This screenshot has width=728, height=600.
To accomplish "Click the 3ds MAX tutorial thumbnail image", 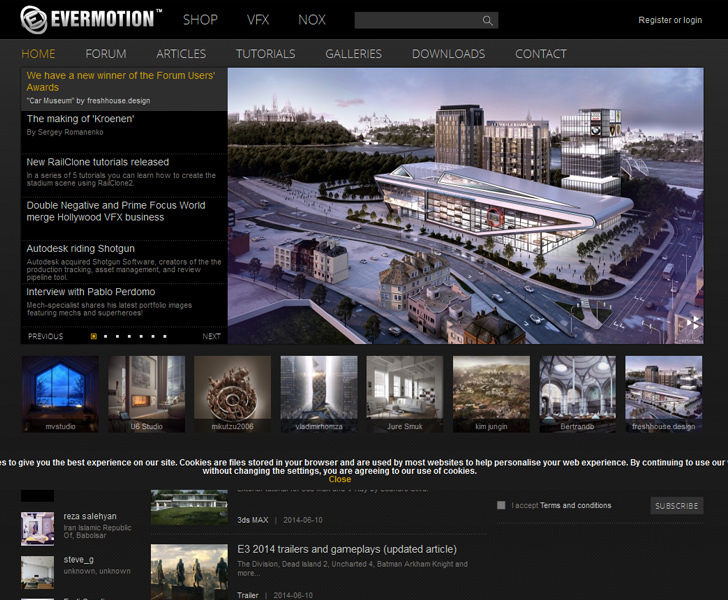I will [x=189, y=507].
